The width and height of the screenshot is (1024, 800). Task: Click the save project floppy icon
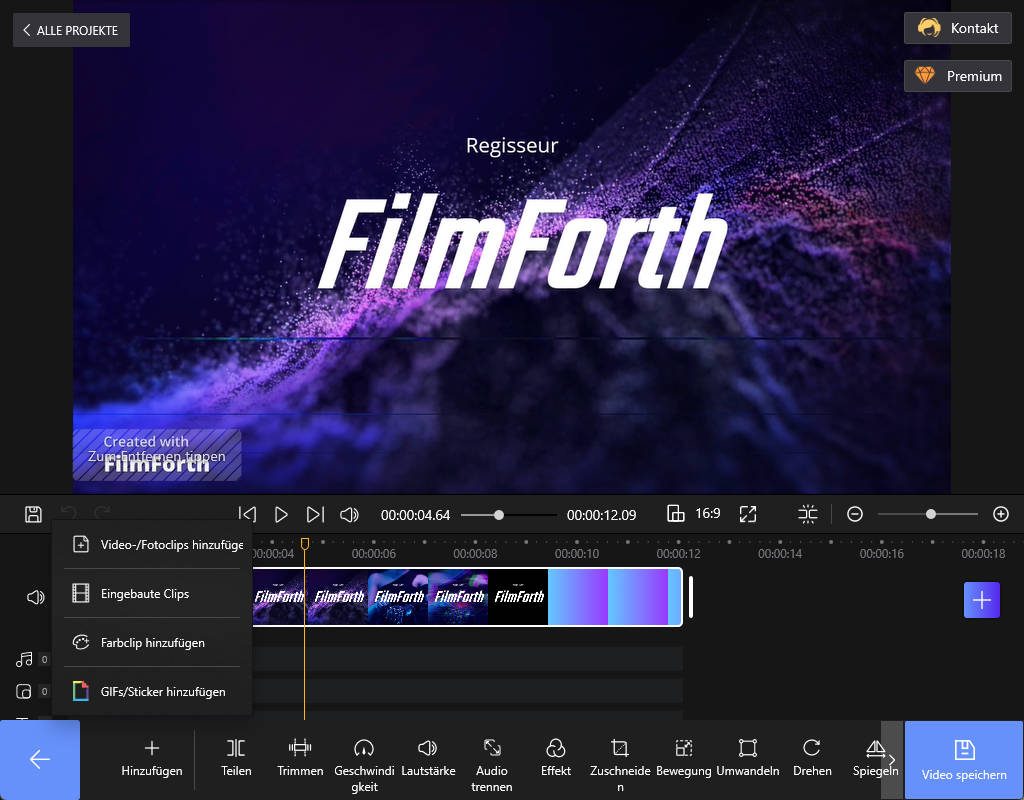pos(33,515)
